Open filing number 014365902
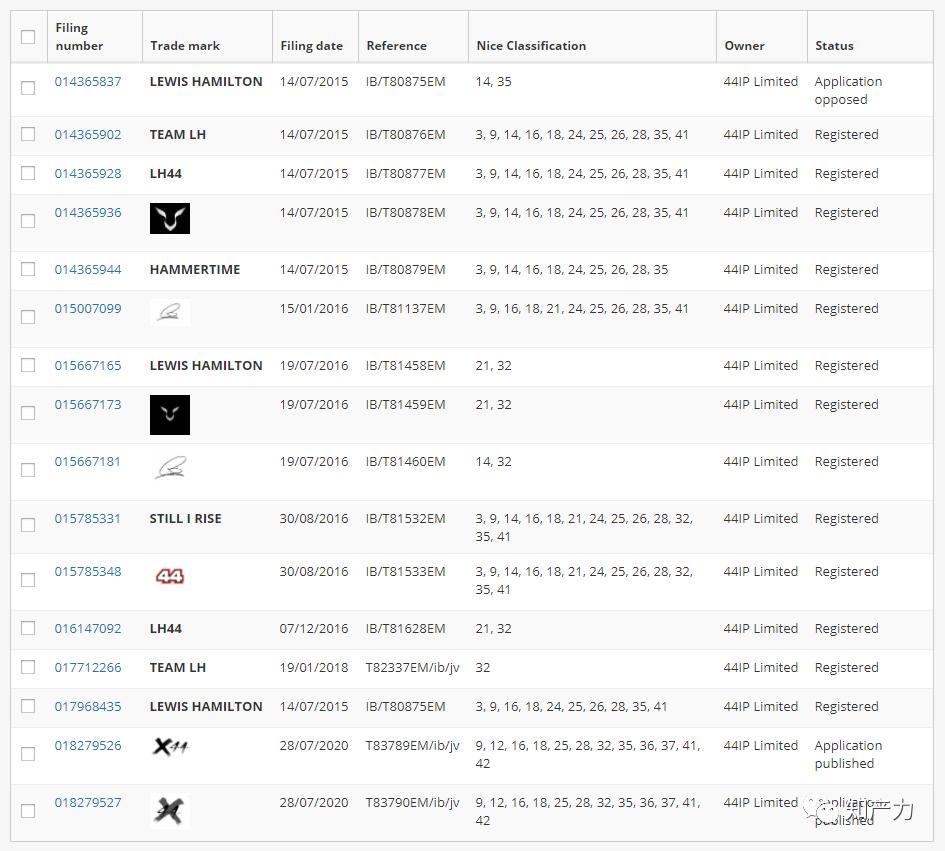The width and height of the screenshot is (945, 851). (88, 134)
